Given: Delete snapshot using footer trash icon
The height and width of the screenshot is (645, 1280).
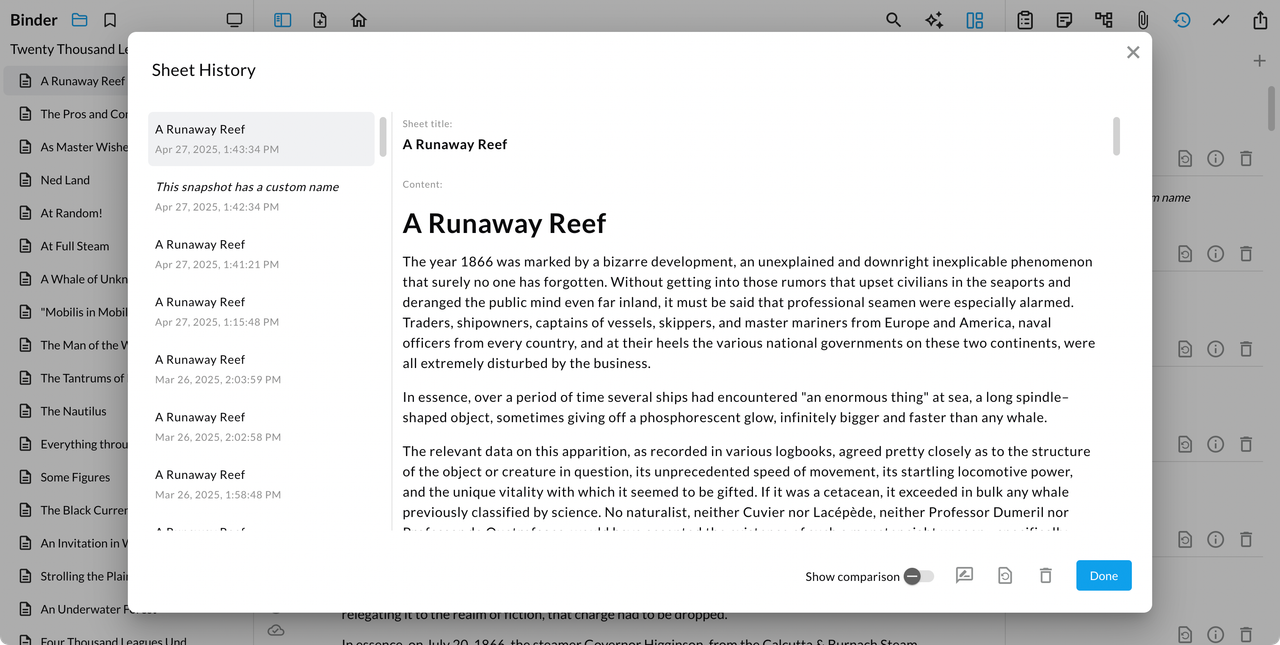Looking at the screenshot, I should tap(1045, 575).
